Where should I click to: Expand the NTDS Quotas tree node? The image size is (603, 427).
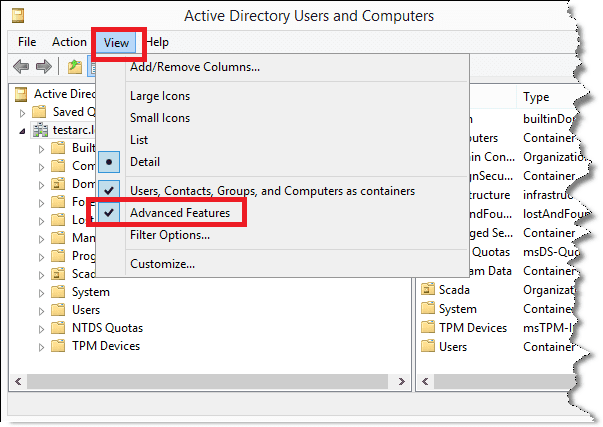click(x=42, y=328)
